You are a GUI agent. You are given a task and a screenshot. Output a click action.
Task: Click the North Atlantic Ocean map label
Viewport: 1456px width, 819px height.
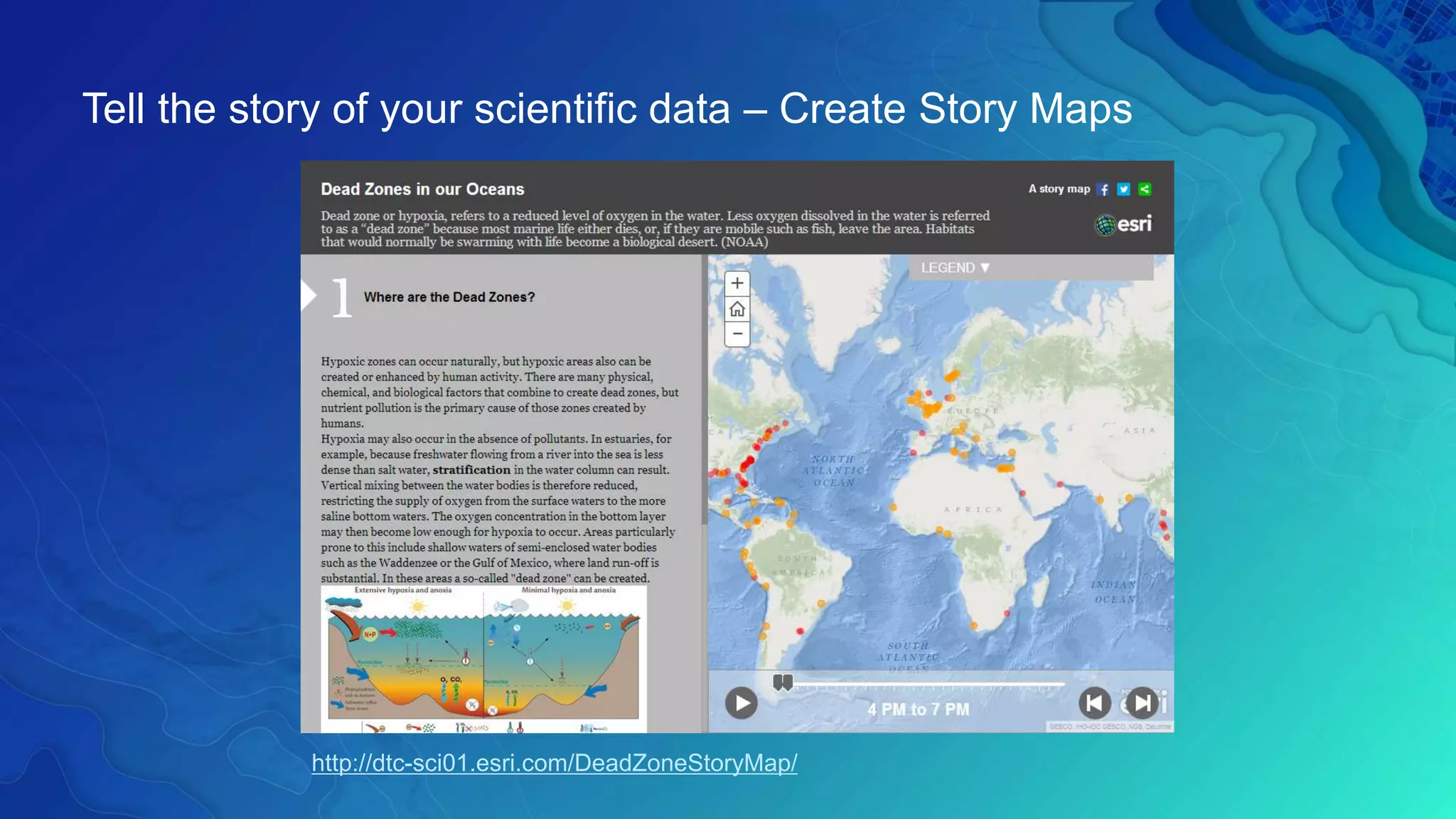(x=833, y=471)
